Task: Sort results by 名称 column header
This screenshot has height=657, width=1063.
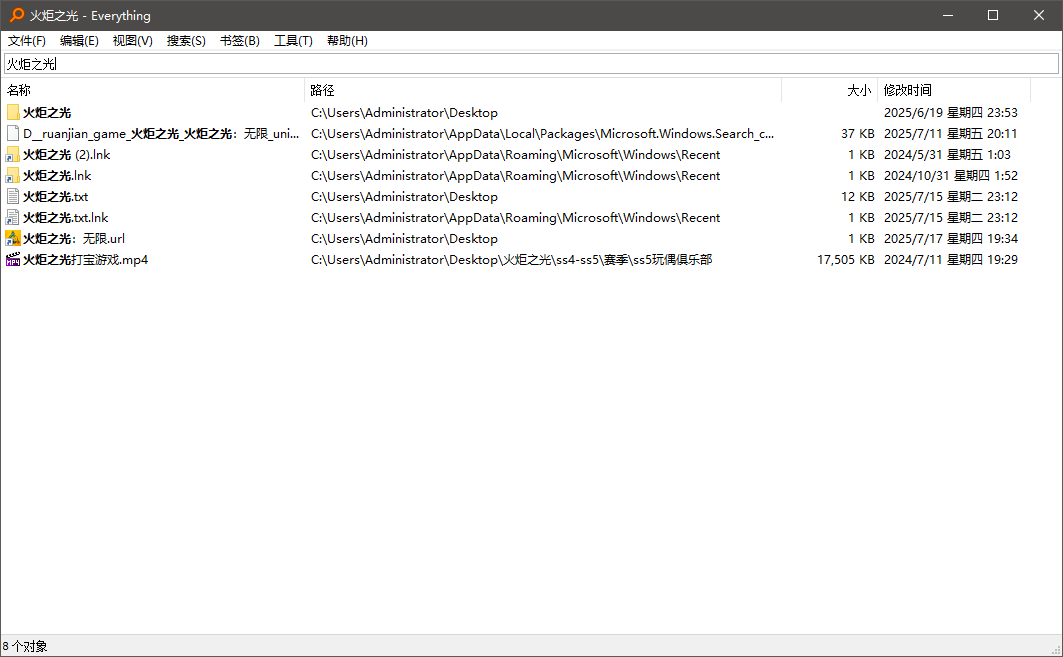Action: pyautogui.click(x=150, y=90)
